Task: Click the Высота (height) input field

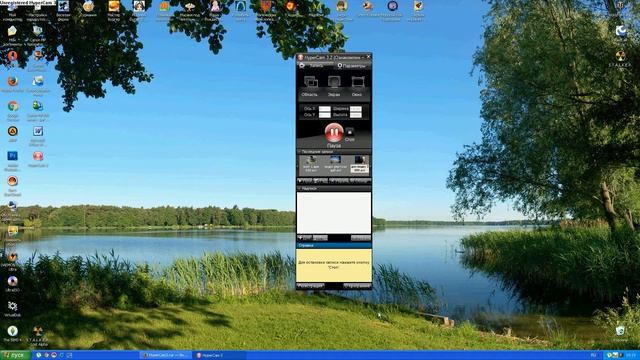Action: coord(356,115)
